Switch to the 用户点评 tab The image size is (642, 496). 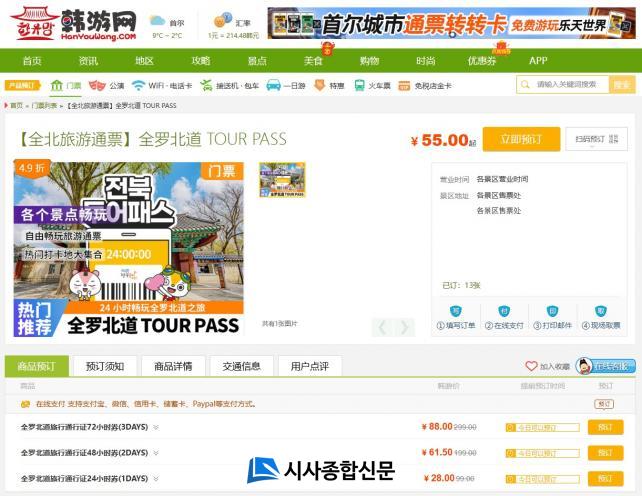[309, 366]
